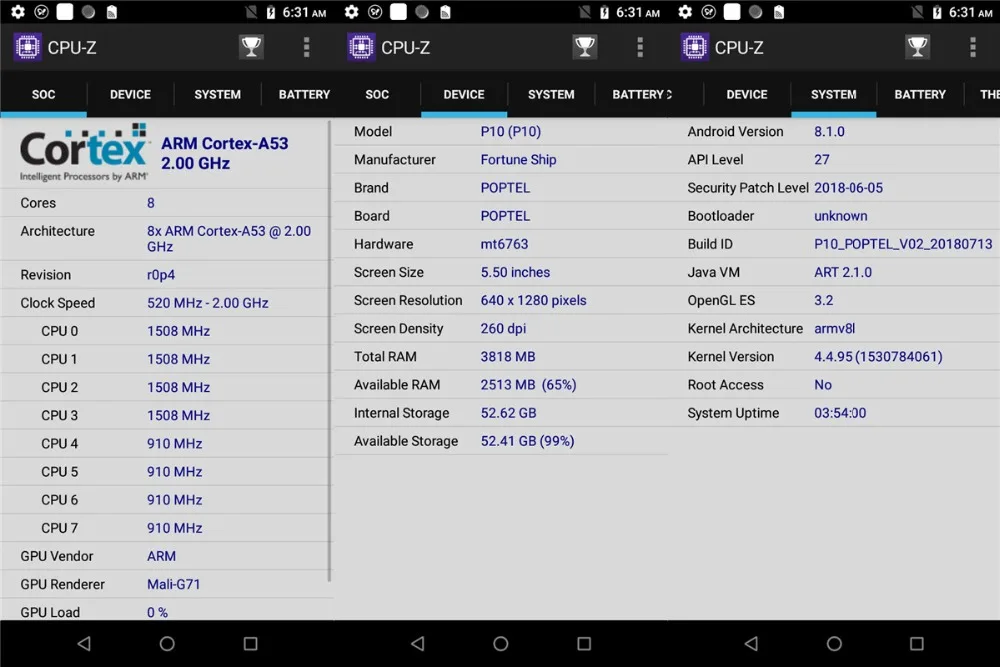Viewport: 1000px width, 667px height.
Task: Tap the settings gear in the SOC screen status bar
Action: 18,12
